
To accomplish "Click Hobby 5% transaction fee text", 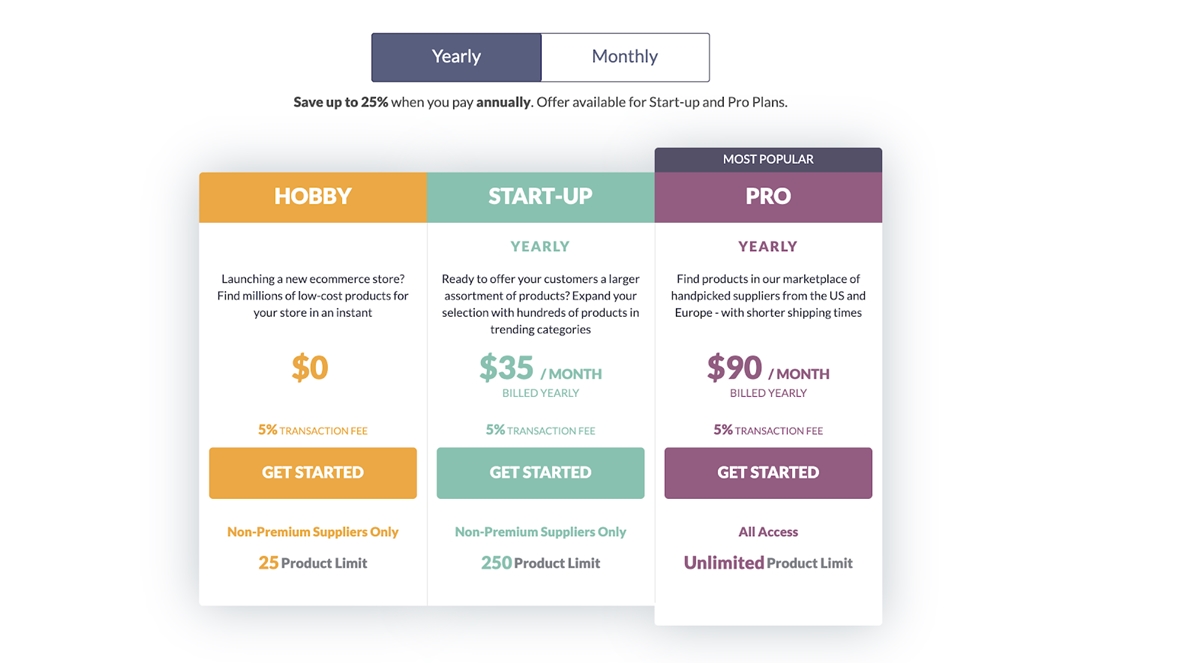I will [313, 430].
